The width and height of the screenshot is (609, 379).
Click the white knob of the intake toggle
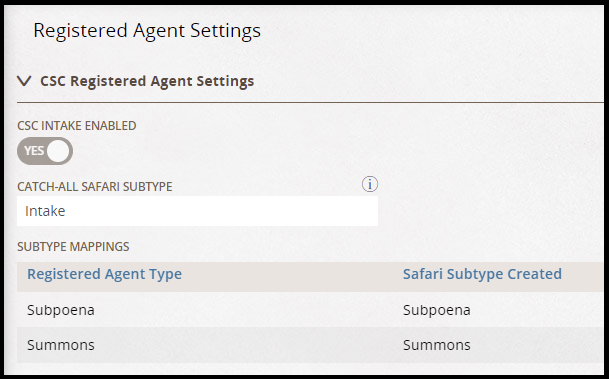coord(58,151)
